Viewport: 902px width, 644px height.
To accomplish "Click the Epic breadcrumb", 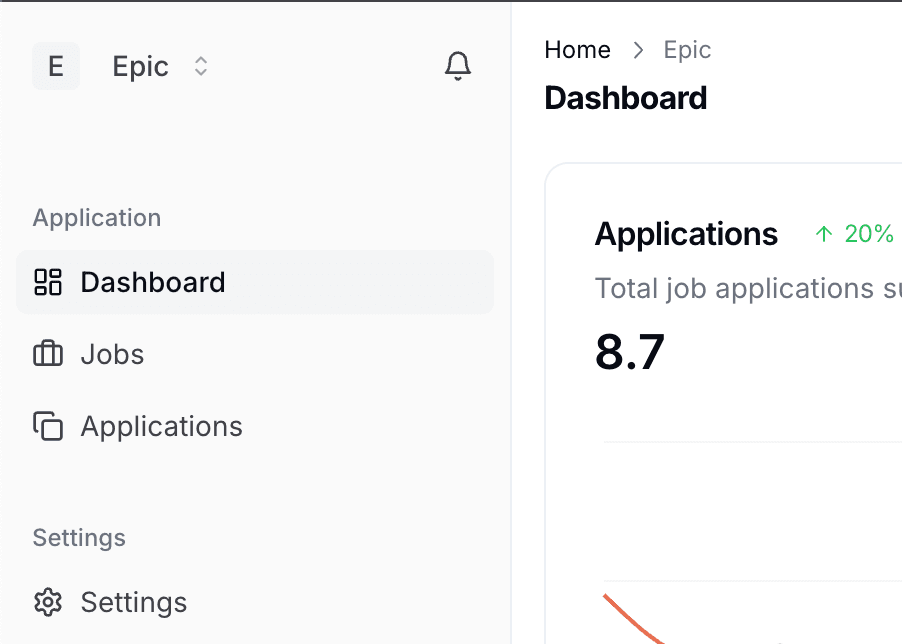I will 687,50.
